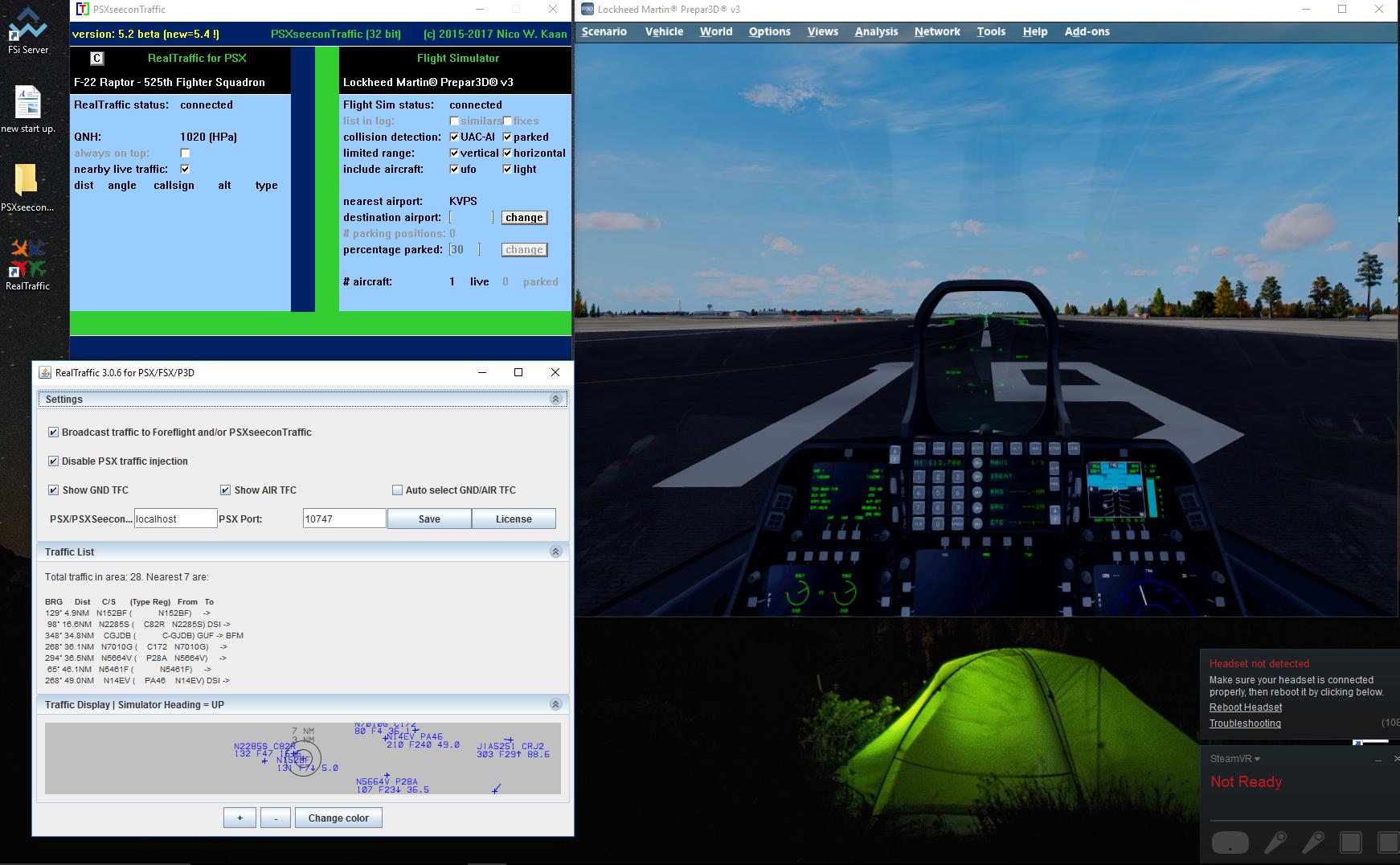Click the PSX host field containing 'localhost'
Screen dimensions: 1400x865
pos(175,519)
